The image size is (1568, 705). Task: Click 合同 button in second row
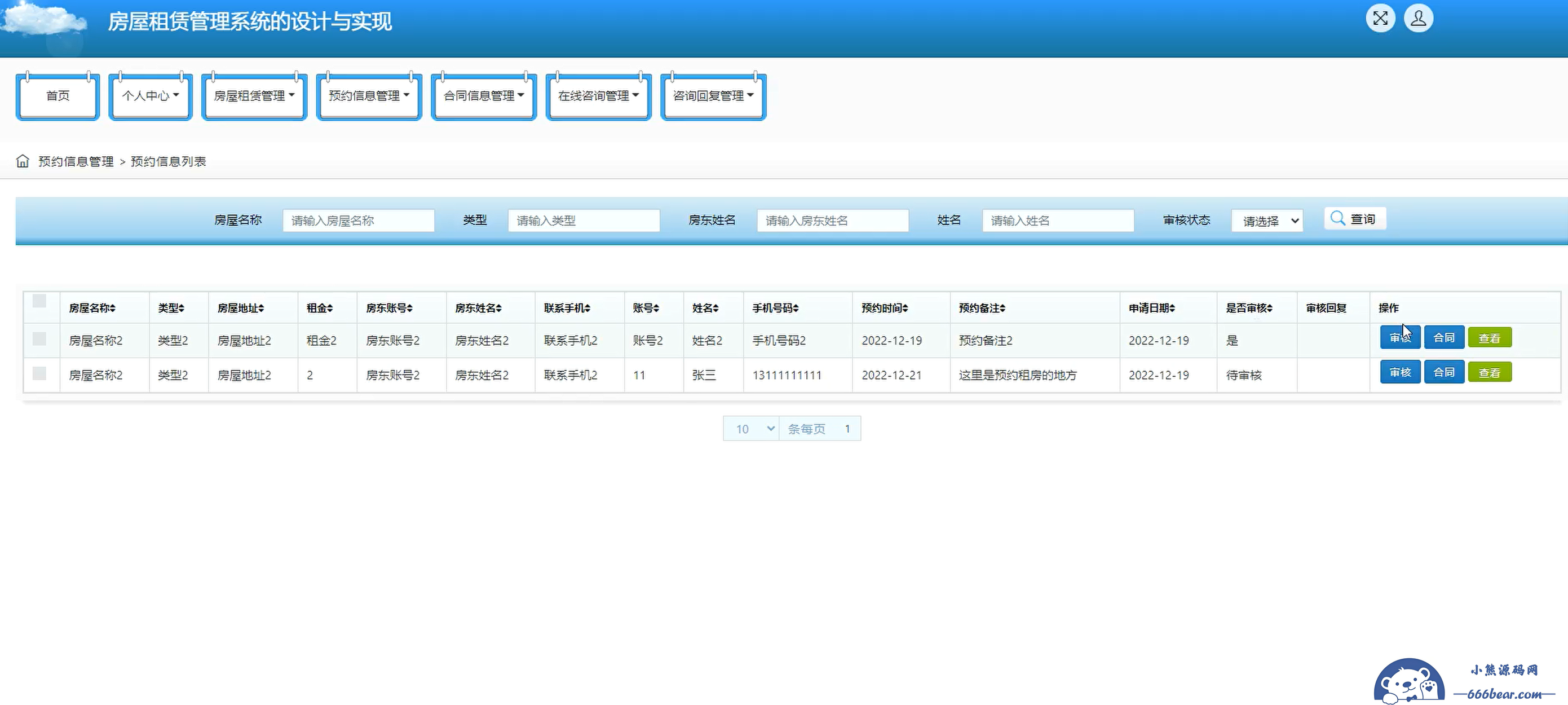tap(1444, 372)
